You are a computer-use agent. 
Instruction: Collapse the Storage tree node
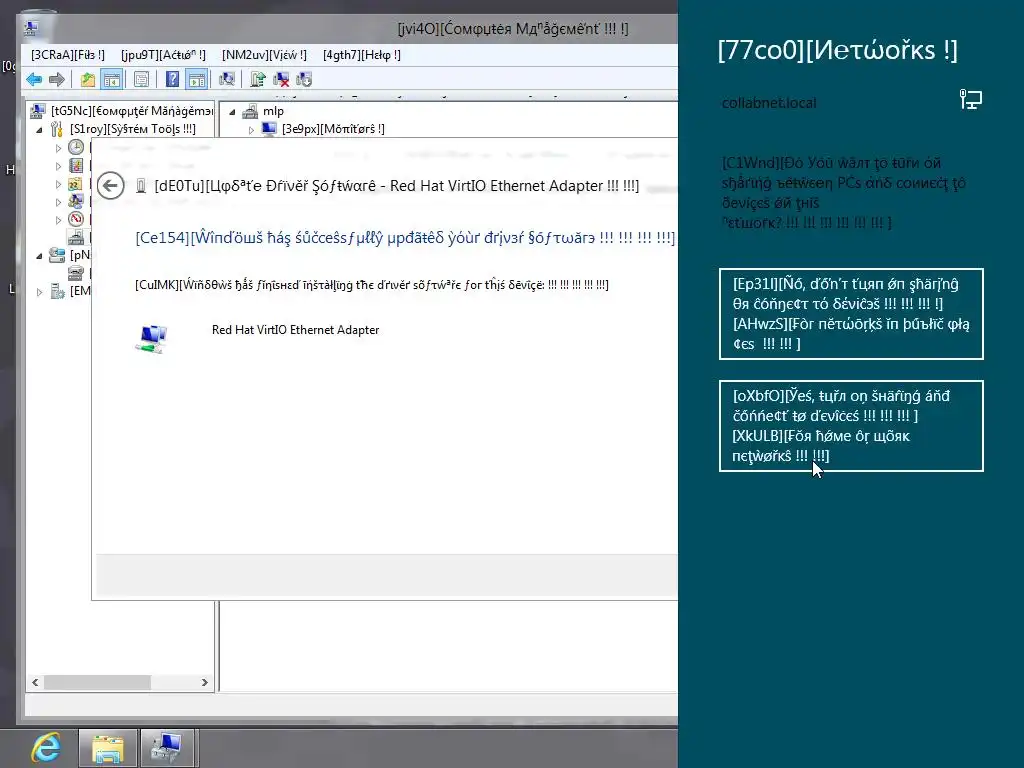pos(39,256)
